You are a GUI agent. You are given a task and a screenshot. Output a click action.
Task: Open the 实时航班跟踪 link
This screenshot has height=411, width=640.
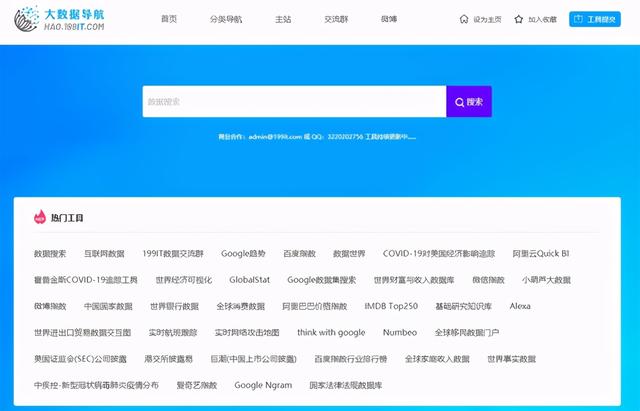click(173, 333)
